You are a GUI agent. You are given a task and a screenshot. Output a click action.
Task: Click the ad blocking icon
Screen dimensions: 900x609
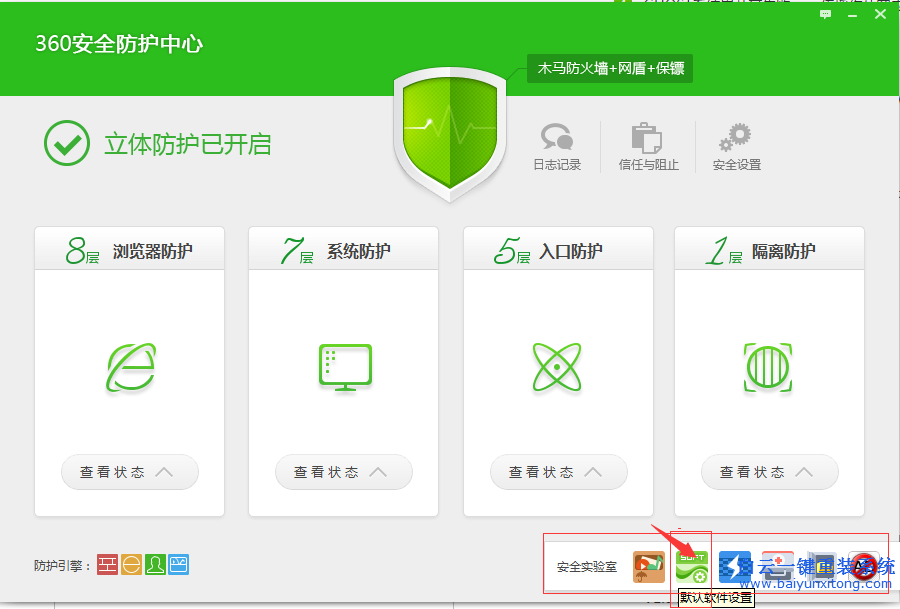click(864, 566)
